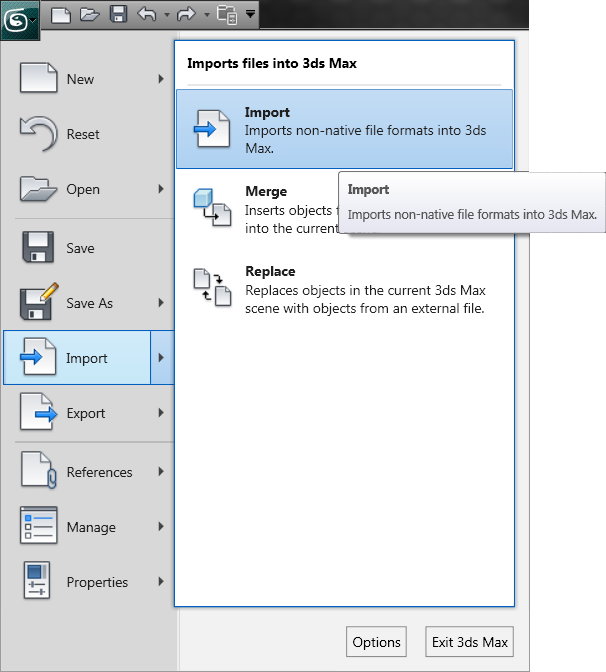This screenshot has height=672, width=606.
Task: Select the Properties menu item
Action: point(89,582)
